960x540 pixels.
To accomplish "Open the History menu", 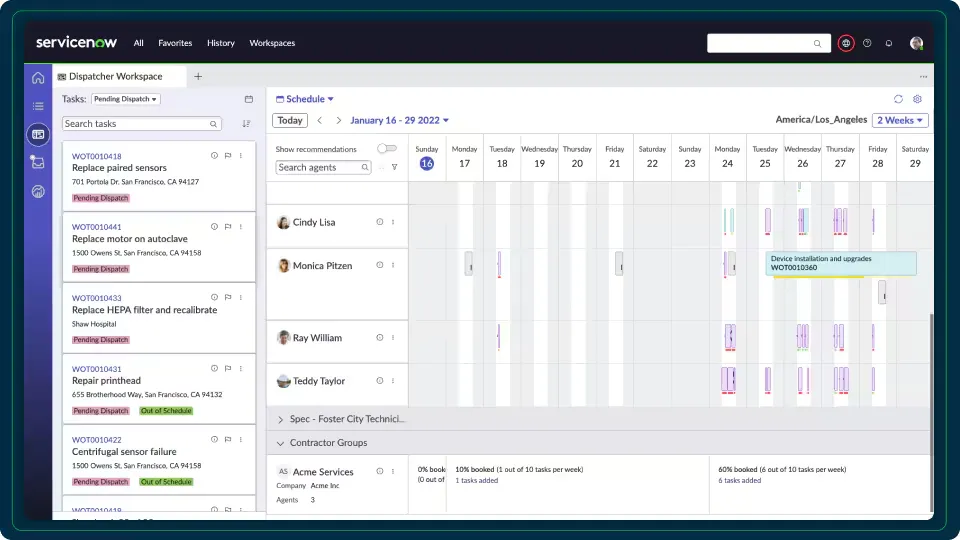I will point(220,43).
